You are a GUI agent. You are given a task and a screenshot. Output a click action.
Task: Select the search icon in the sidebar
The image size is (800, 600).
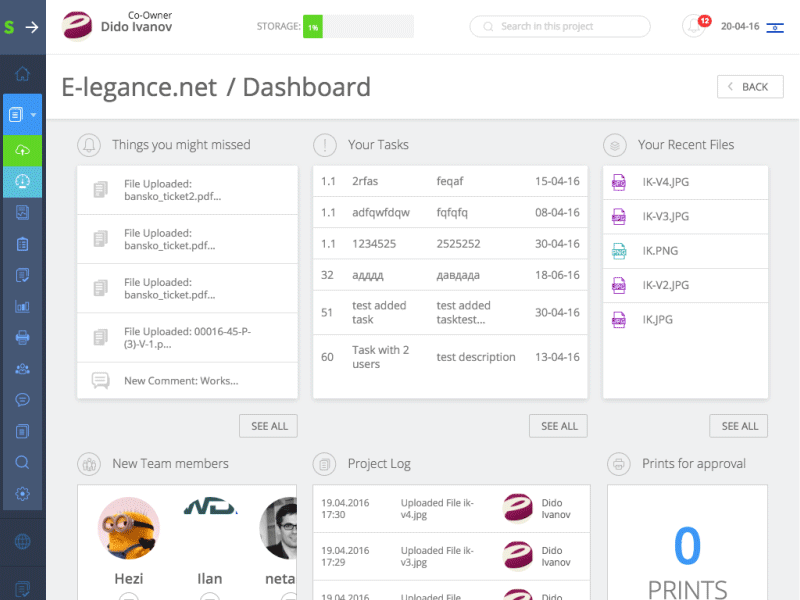tap(22, 462)
